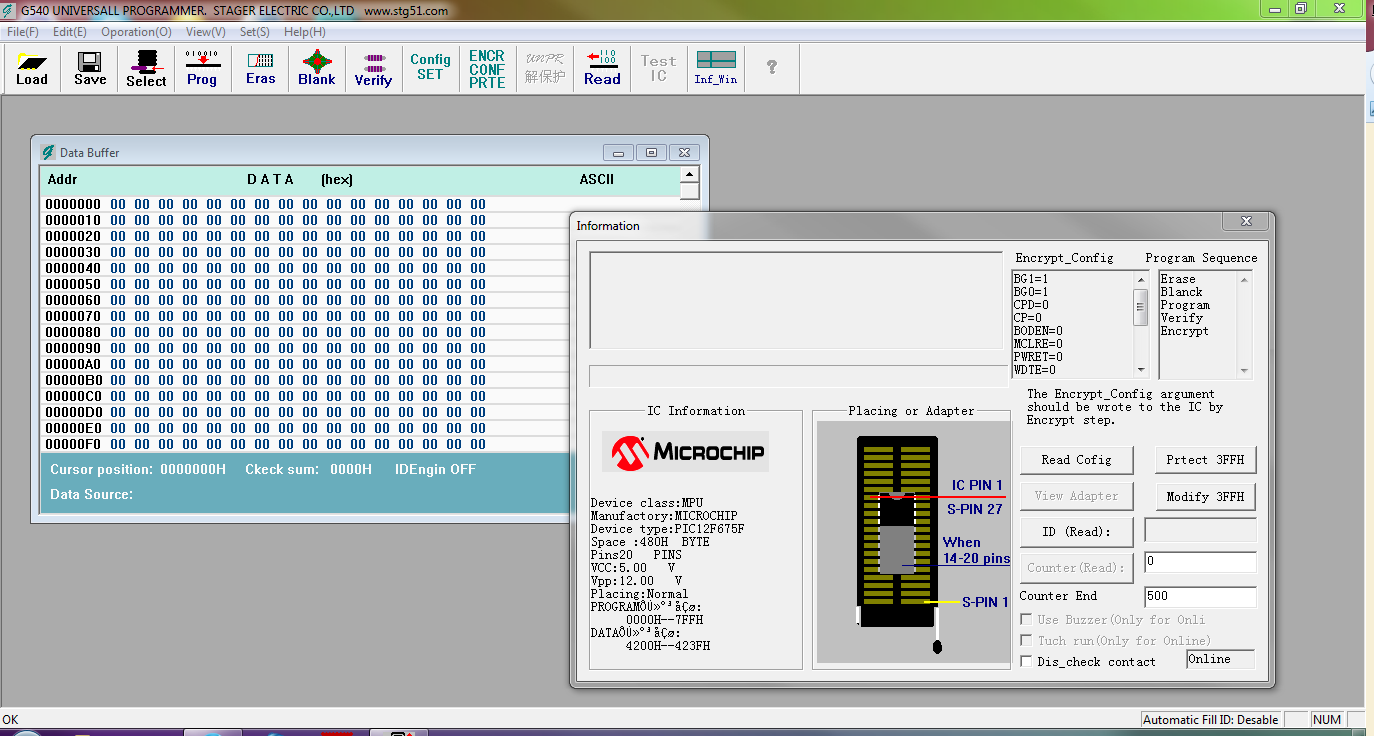Click the Modify 3FFH button

pos(1205,496)
